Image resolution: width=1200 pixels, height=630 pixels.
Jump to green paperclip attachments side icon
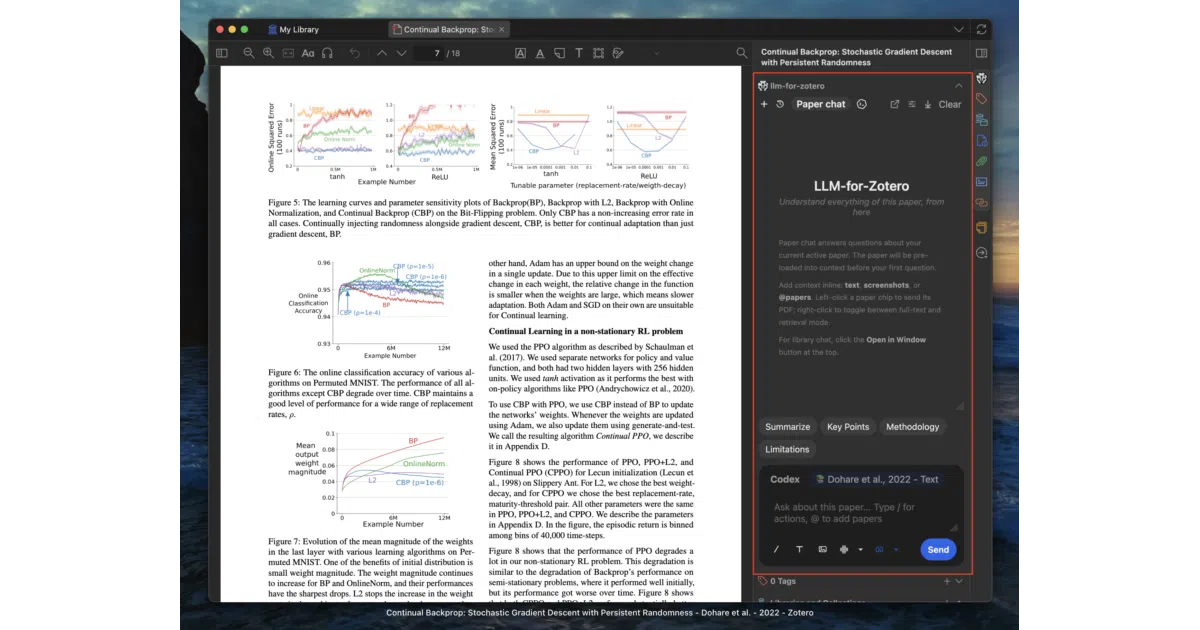pyautogui.click(x=982, y=161)
